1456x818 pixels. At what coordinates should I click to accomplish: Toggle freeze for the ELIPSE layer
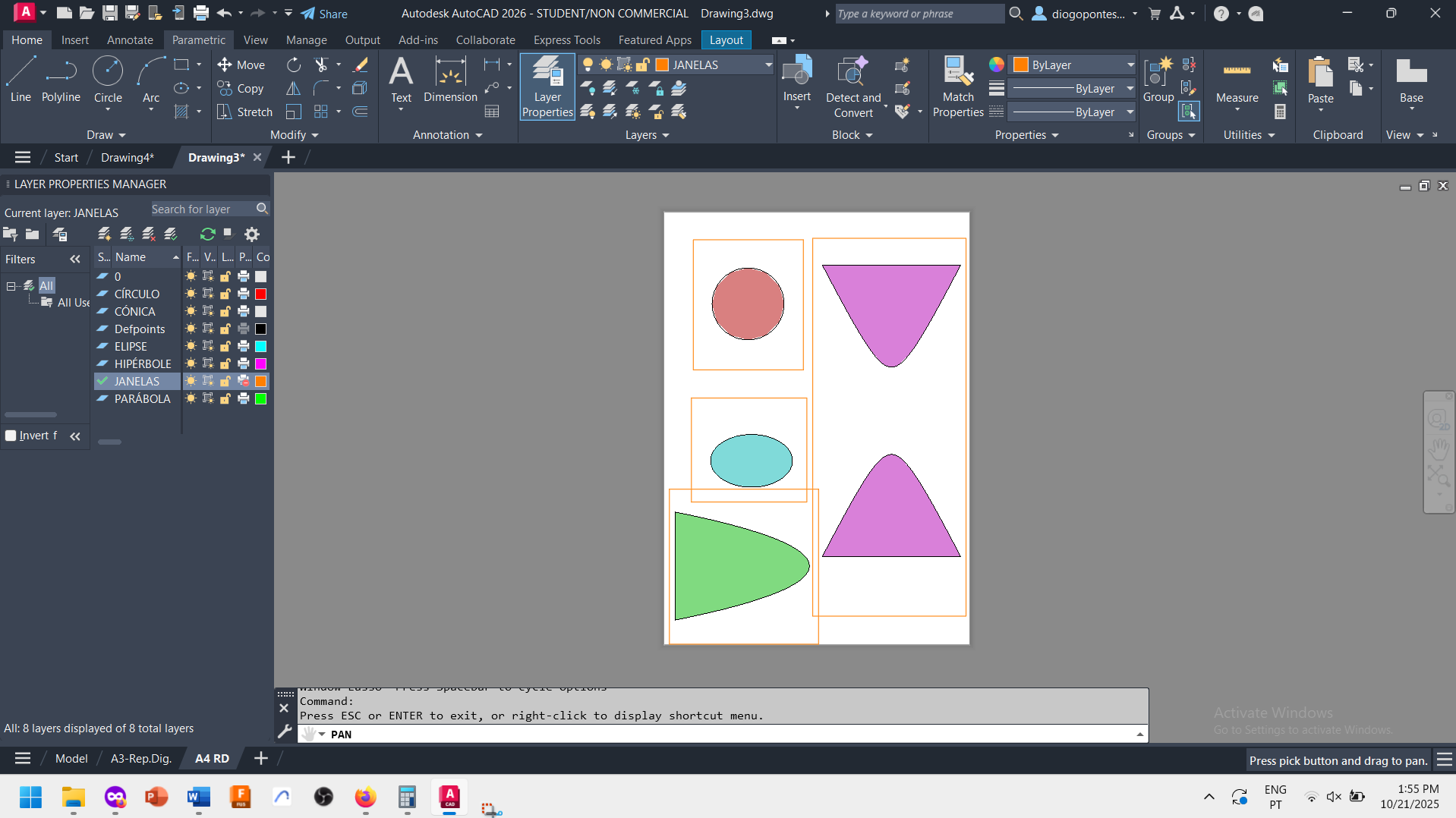point(191,346)
